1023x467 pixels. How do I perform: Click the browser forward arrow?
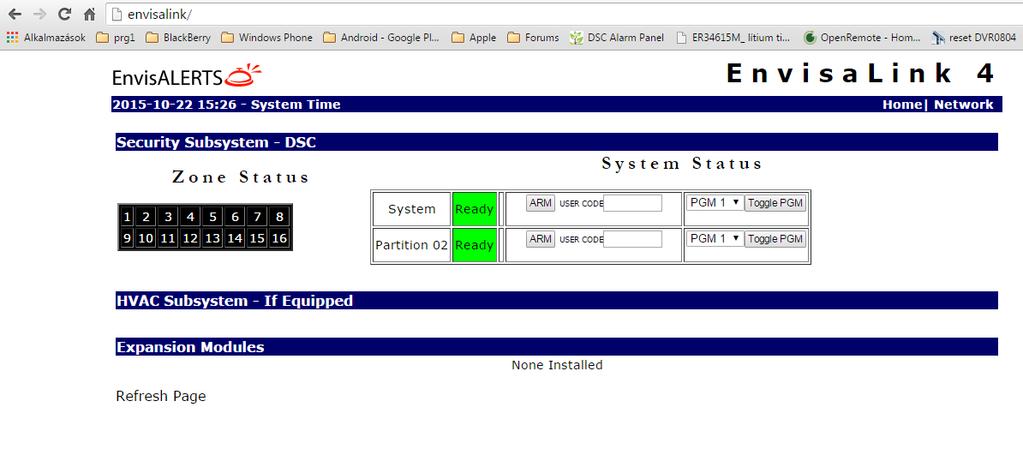pyautogui.click(x=40, y=14)
